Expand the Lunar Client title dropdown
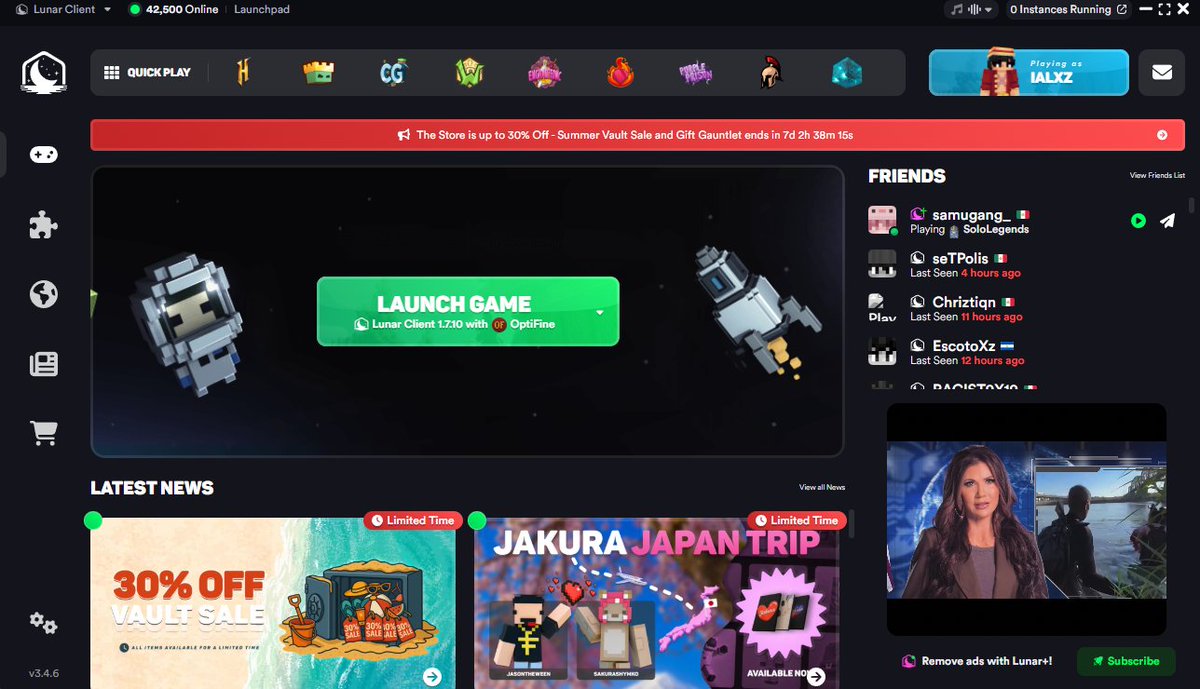The height and width of the screenshot is (689, 1200). pyautogui.click(x=107, y=9)
